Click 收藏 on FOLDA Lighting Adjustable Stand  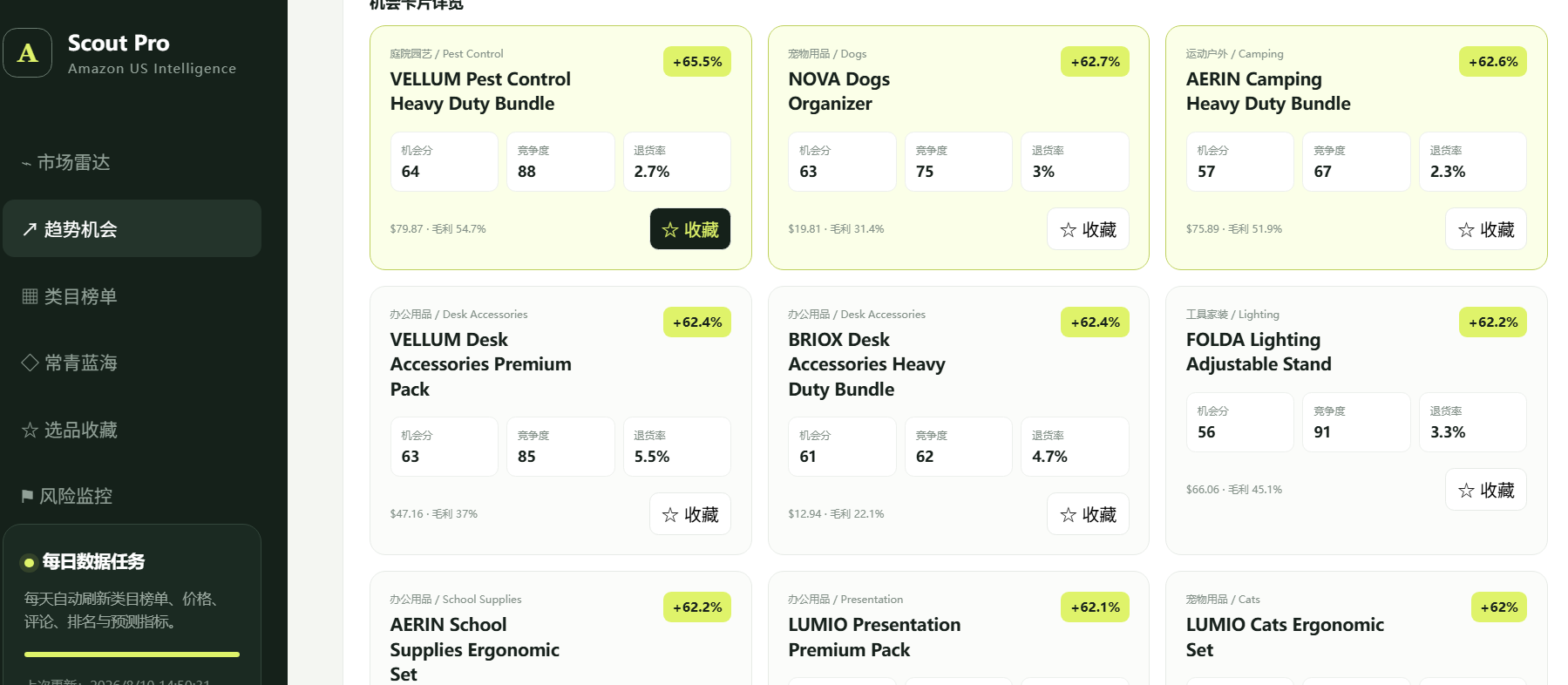coord(1486,490)
